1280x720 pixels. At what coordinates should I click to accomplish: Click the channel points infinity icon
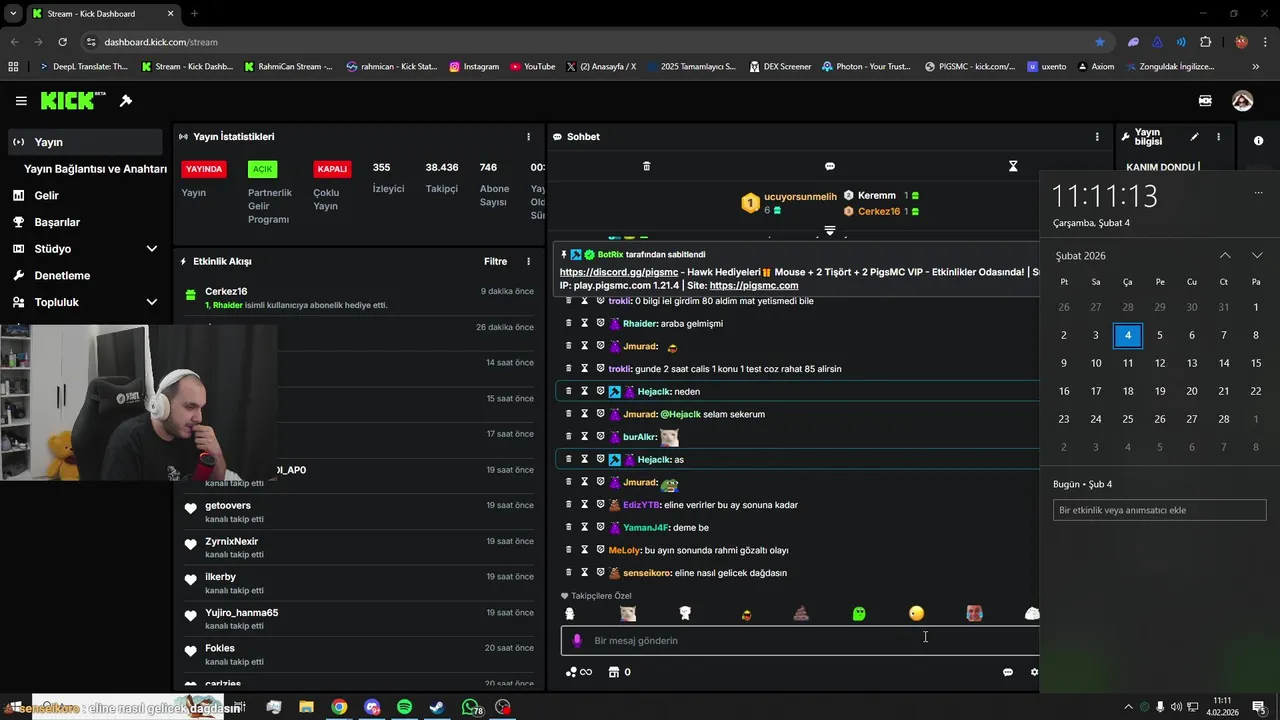point(579,672)
